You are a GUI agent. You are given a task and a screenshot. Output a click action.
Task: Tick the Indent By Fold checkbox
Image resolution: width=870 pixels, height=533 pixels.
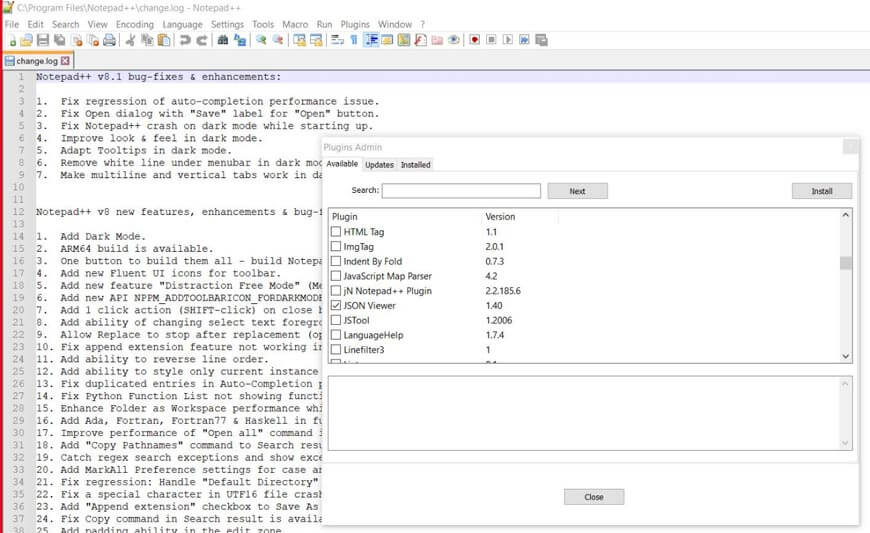(336, 261)
